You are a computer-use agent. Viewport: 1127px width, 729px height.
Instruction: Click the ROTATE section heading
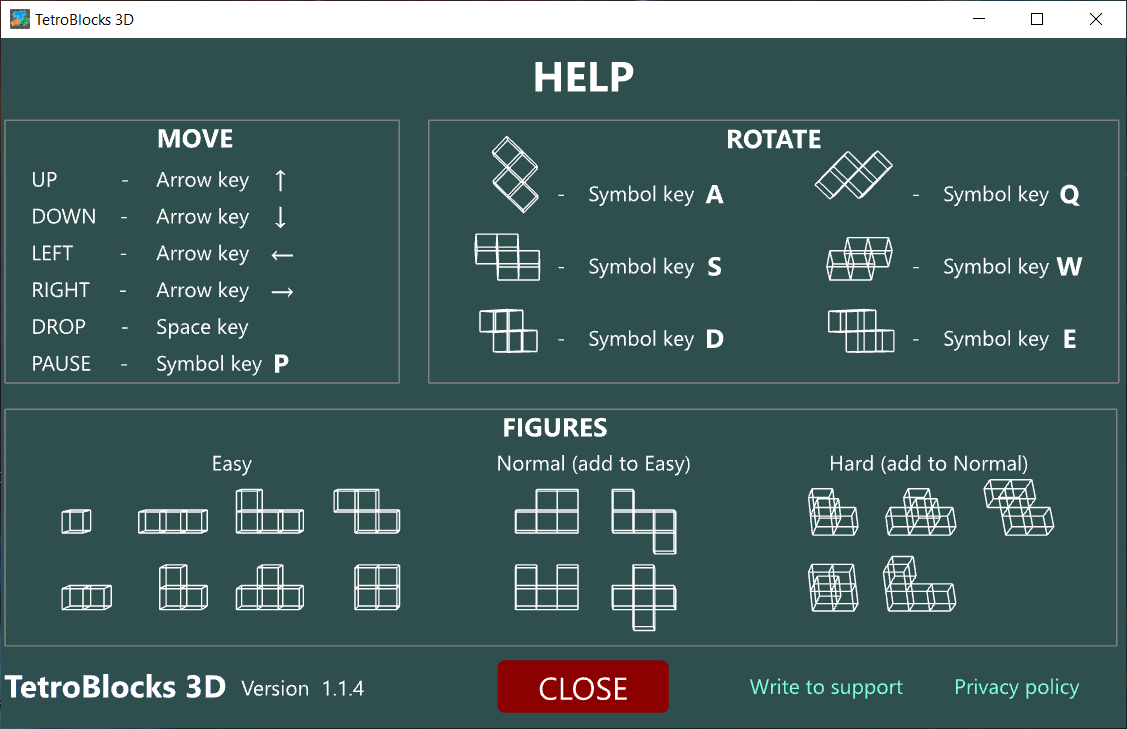pos(773,139)
